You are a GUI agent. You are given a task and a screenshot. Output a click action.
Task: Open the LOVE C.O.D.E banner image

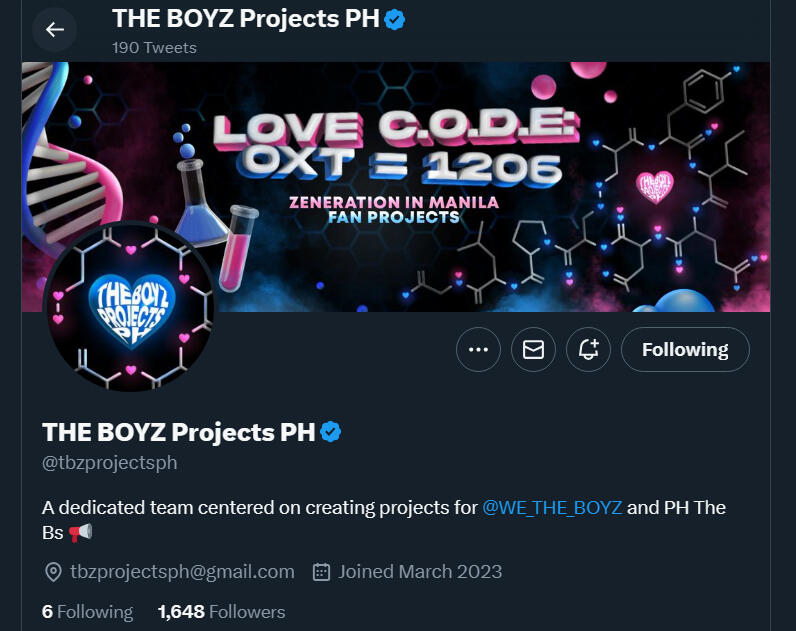tap(396, 187)
